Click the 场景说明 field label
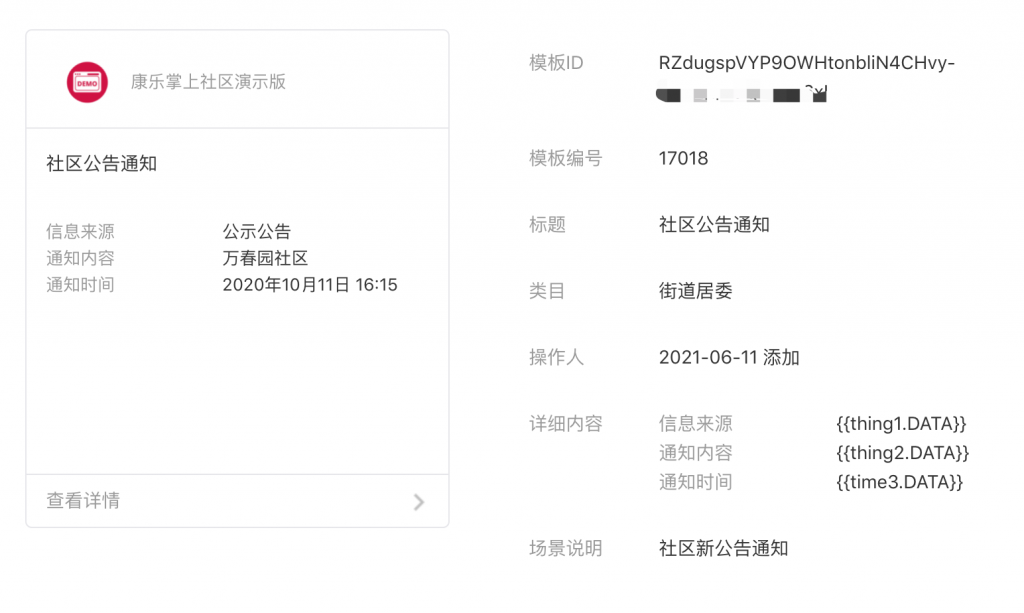 click(x=566, y=548)
